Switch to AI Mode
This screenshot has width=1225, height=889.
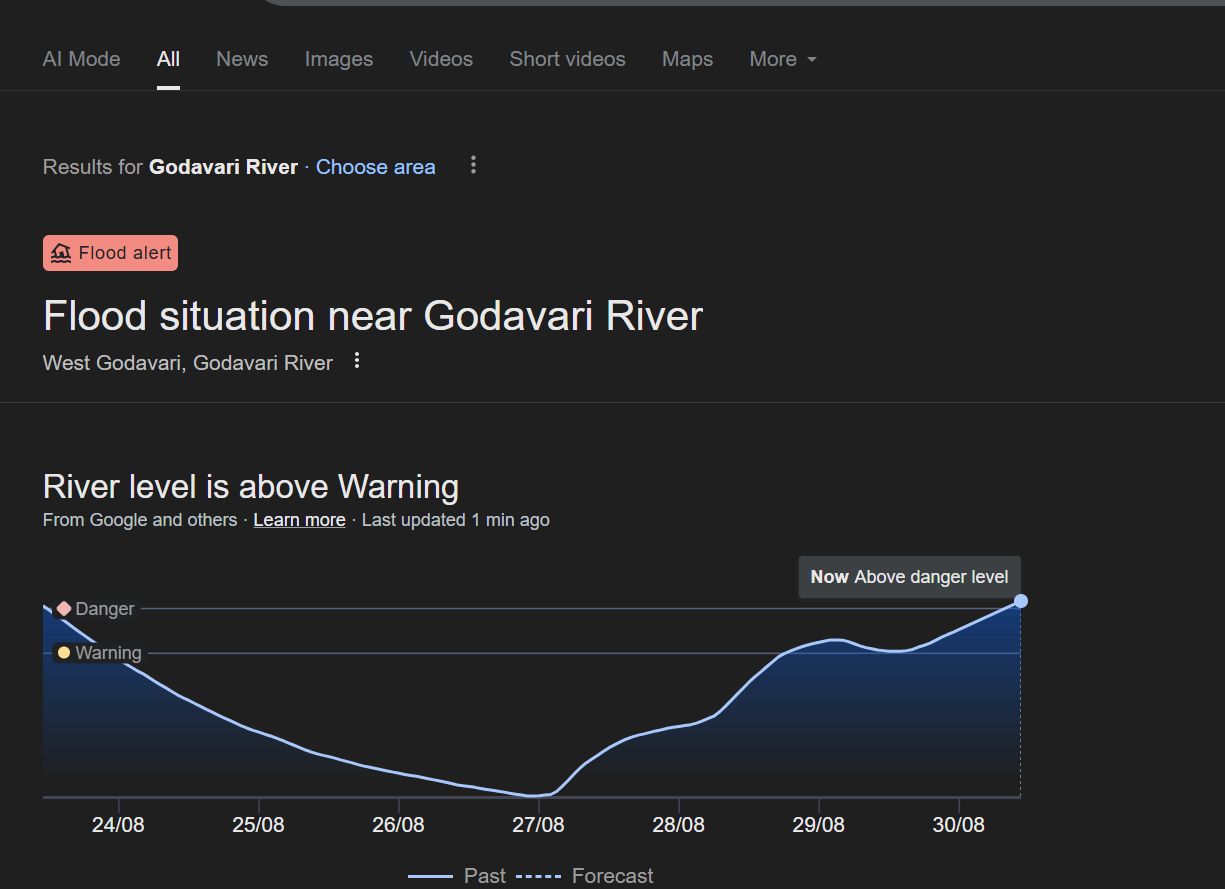coord(81,59)
